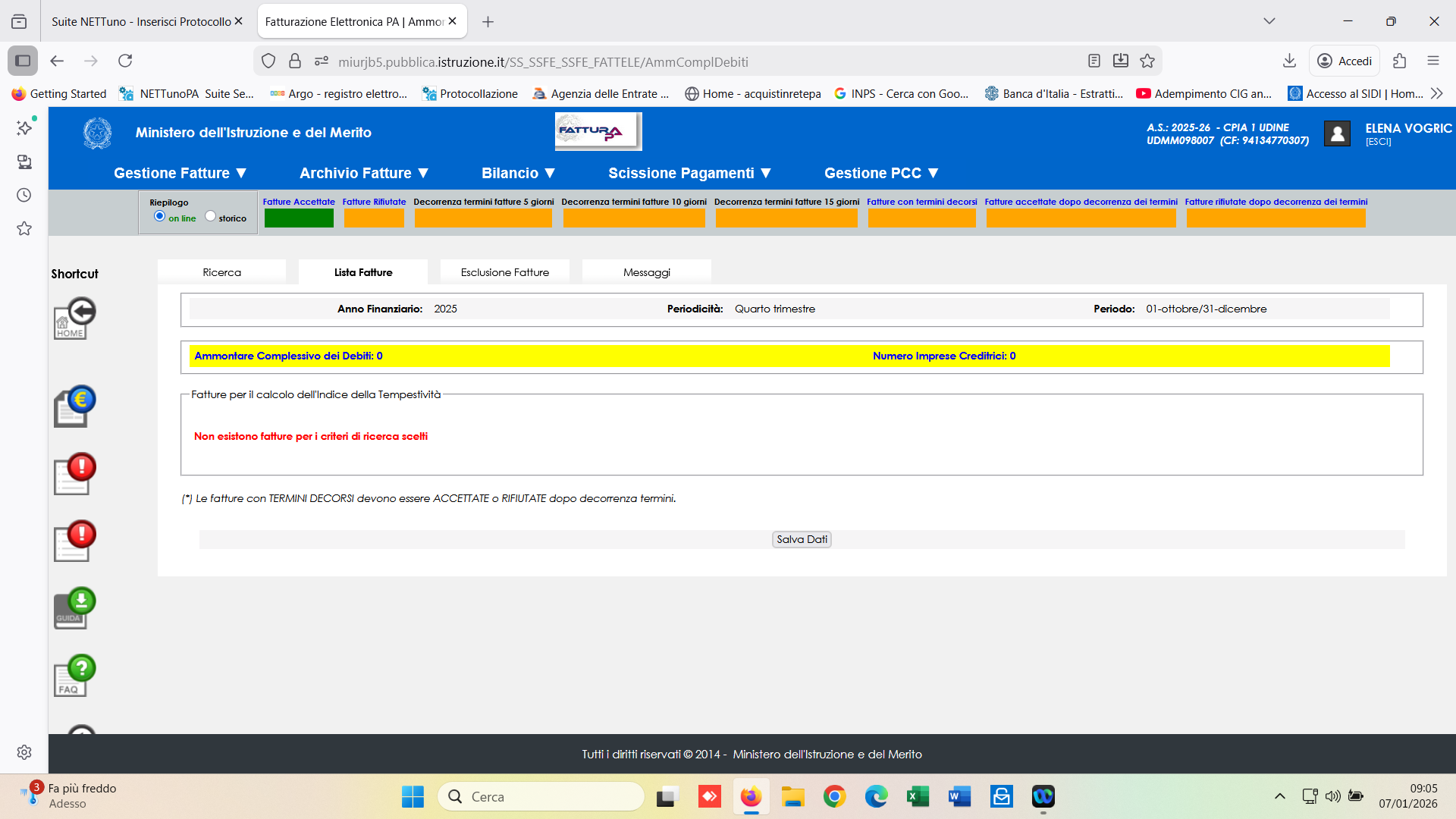Toggle the Firefox sidebar panel button
The height and width of the screenshot is (819, 1456).
(23, 61)
